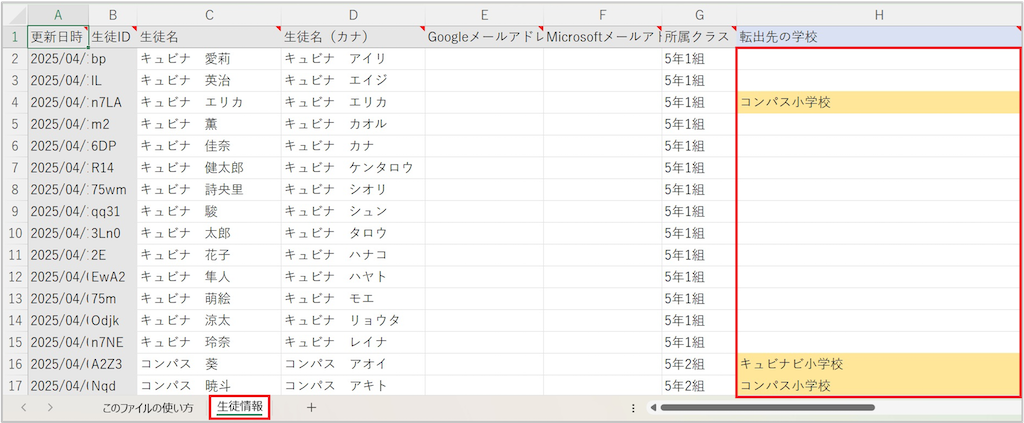Click the 生徒名（カナ） header cell

pyautogui.click(x=353, y=37)
